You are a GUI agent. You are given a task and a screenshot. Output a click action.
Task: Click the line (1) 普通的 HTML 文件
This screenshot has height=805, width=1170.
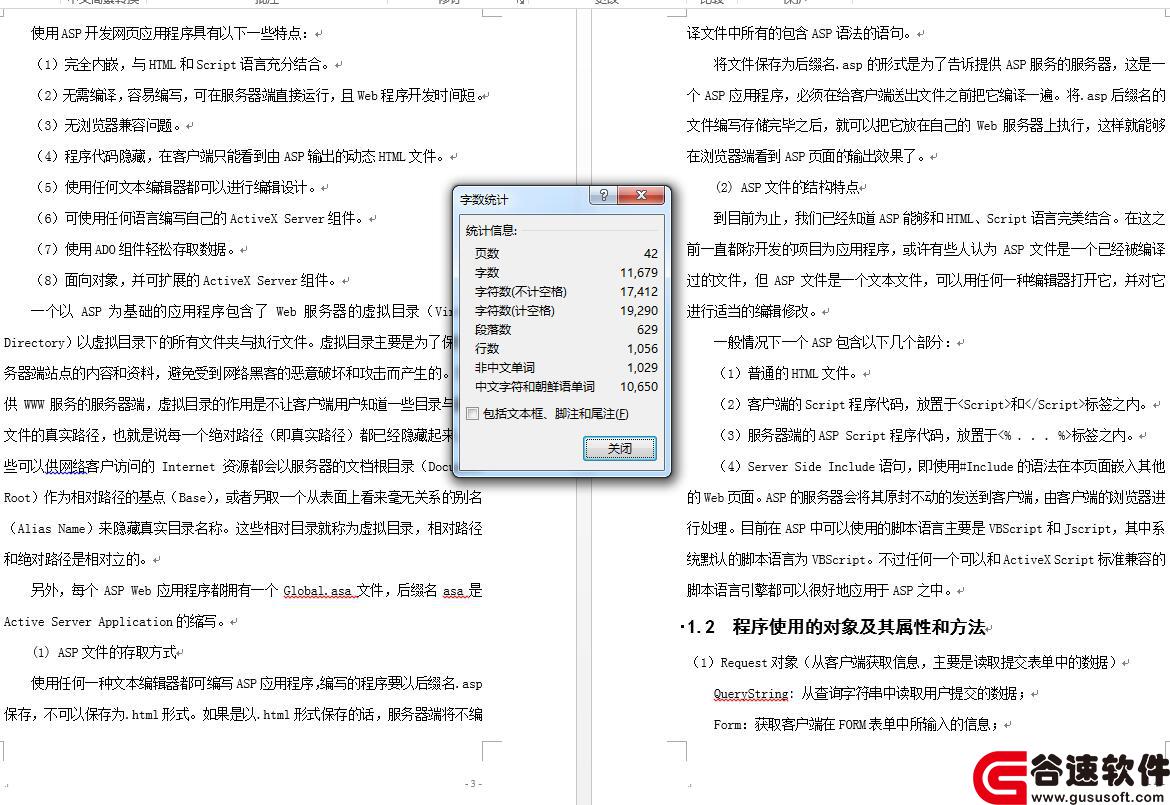(792, 373)
